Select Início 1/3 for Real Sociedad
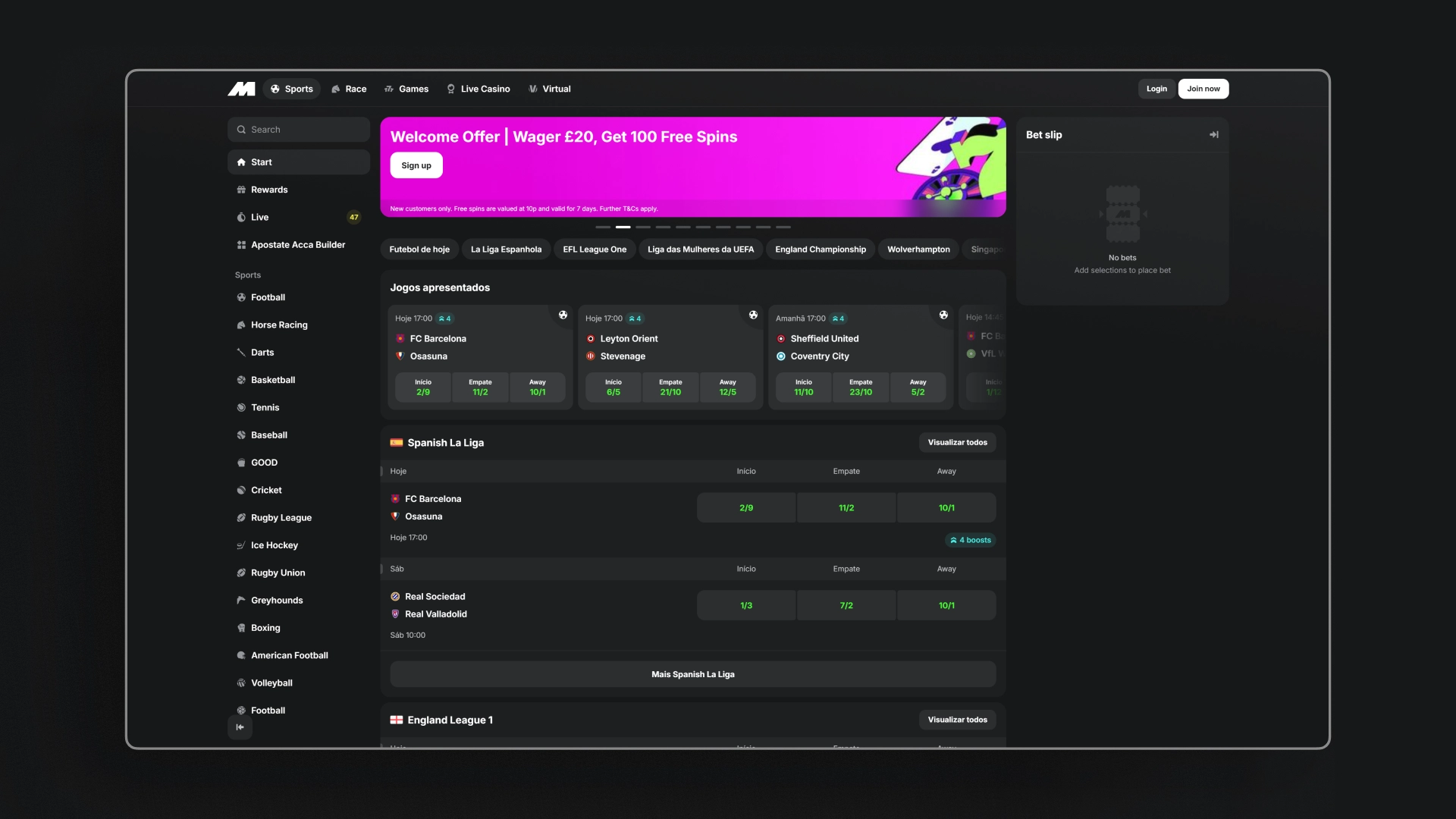1456x819 pixels. pos(746,606)
